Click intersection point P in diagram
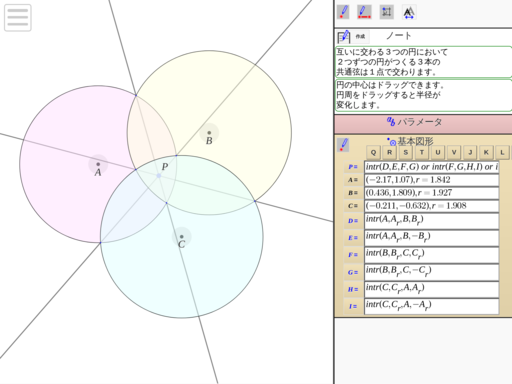The height and width of the screenshot is (384, 512). (x=159, y=175)
